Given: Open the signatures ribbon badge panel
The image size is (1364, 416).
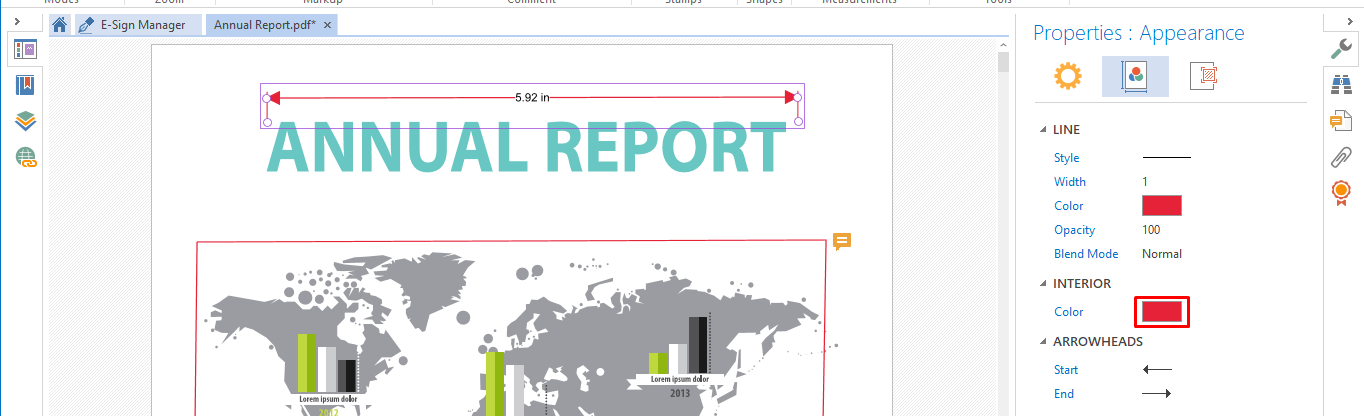Looking at the screenshot, I should (x=1341, y=193).
